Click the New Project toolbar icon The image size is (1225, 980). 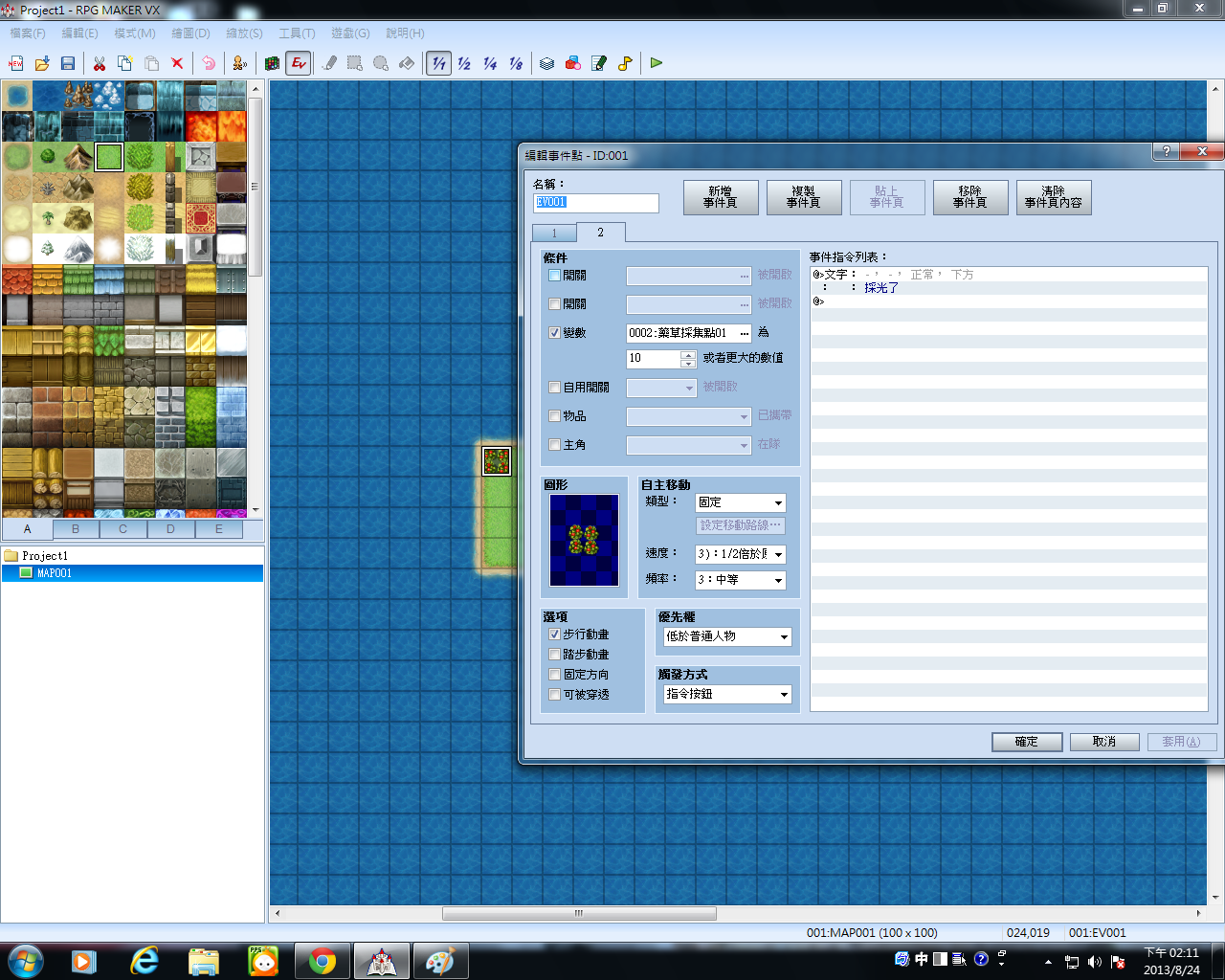pyautogui.click(x=16, y=63)
